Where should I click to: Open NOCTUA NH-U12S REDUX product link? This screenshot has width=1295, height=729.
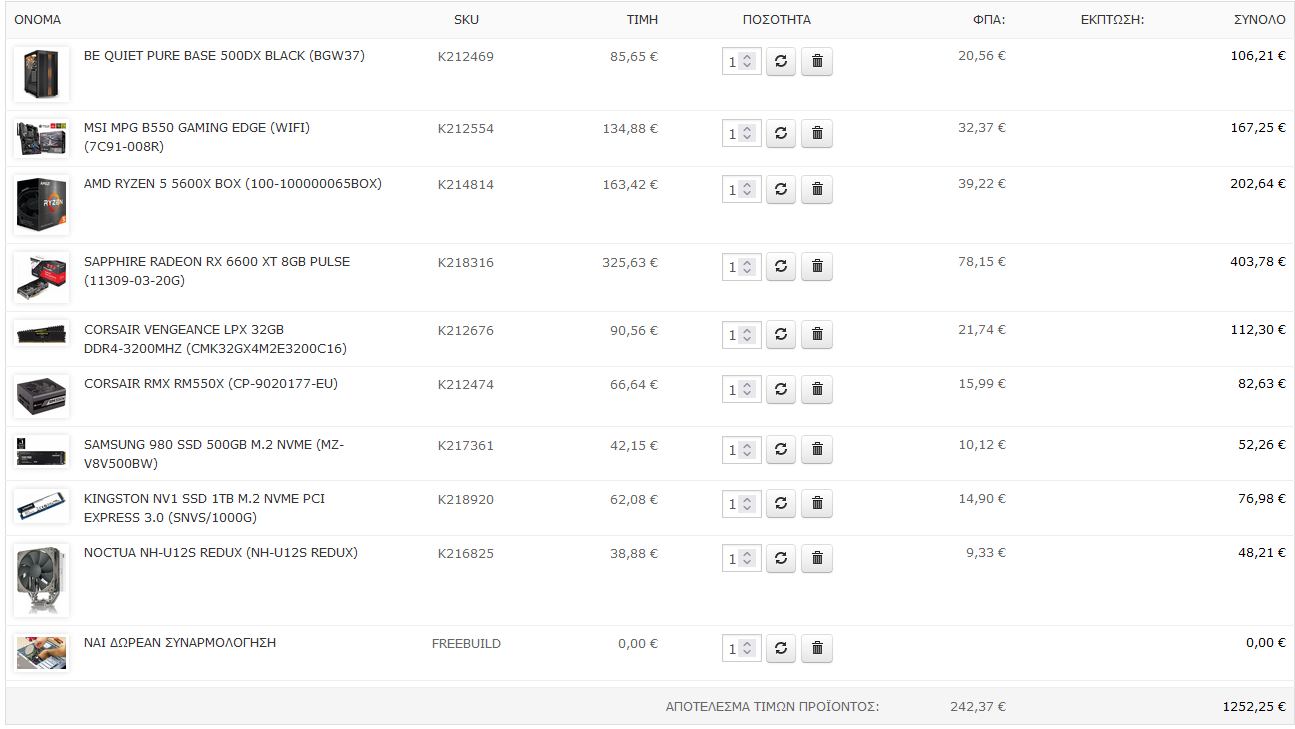(221, 553)
